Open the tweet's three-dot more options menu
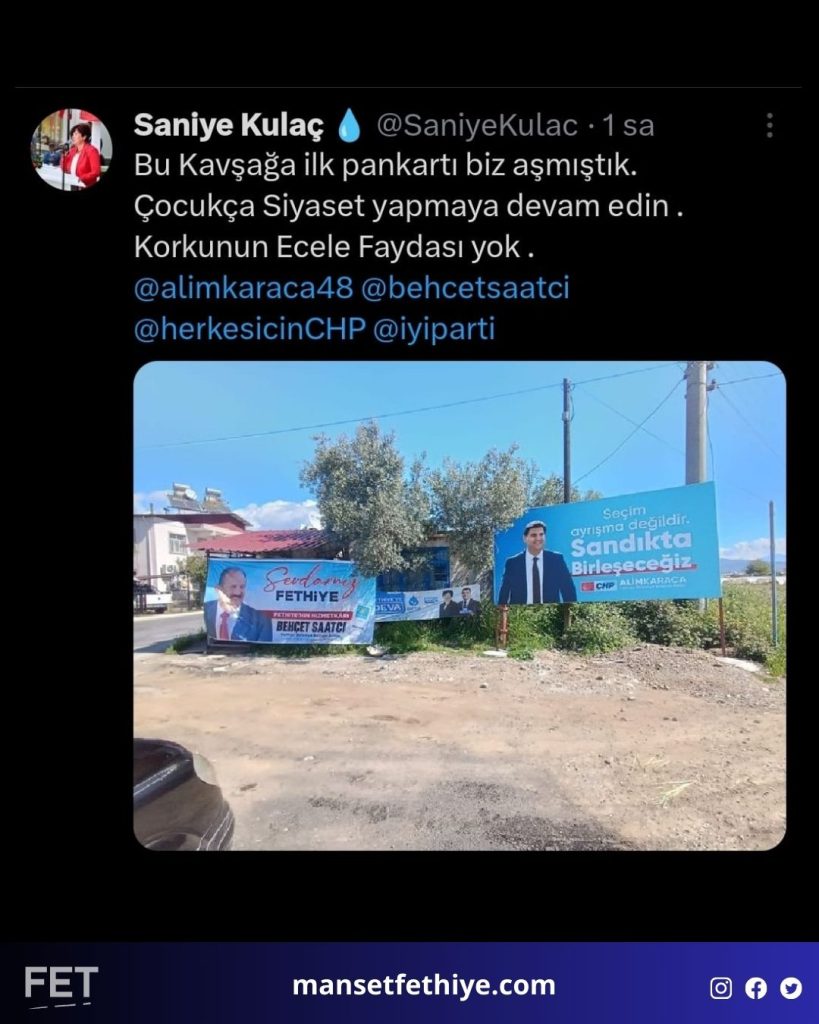 770,125
